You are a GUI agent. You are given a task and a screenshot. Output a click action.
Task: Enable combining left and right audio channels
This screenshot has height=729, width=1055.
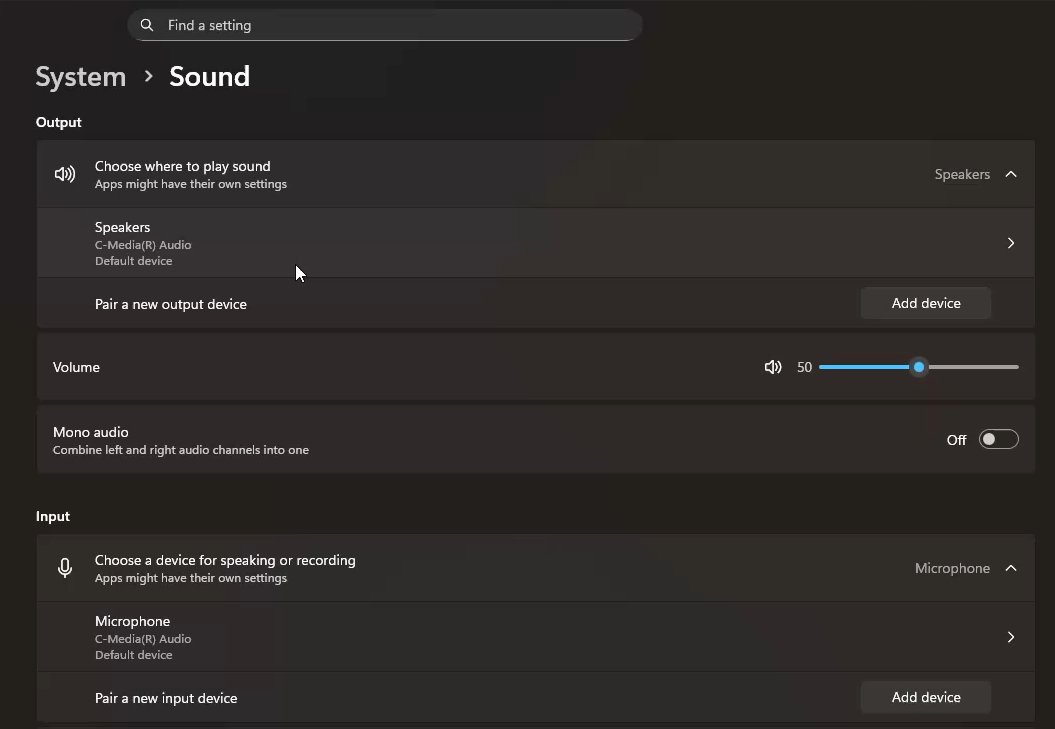click(x=998, y=439)
